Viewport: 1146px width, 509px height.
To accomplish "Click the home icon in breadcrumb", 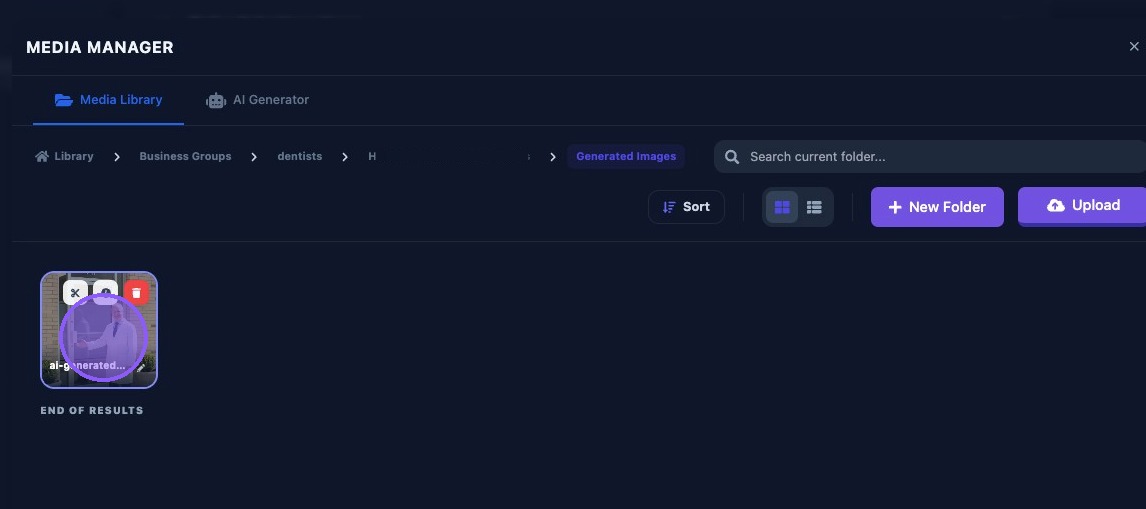I will pyautogui.click(x=42, y=157).
